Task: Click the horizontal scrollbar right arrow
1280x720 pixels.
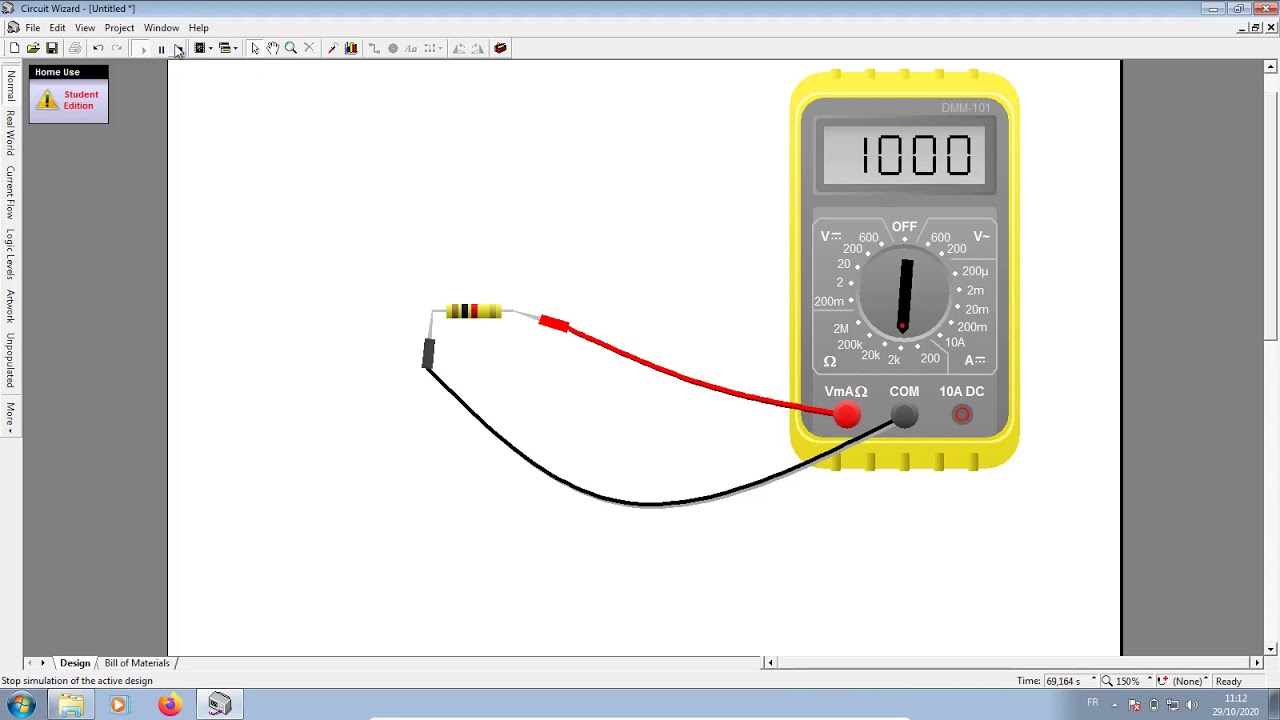Action: 1257,662
